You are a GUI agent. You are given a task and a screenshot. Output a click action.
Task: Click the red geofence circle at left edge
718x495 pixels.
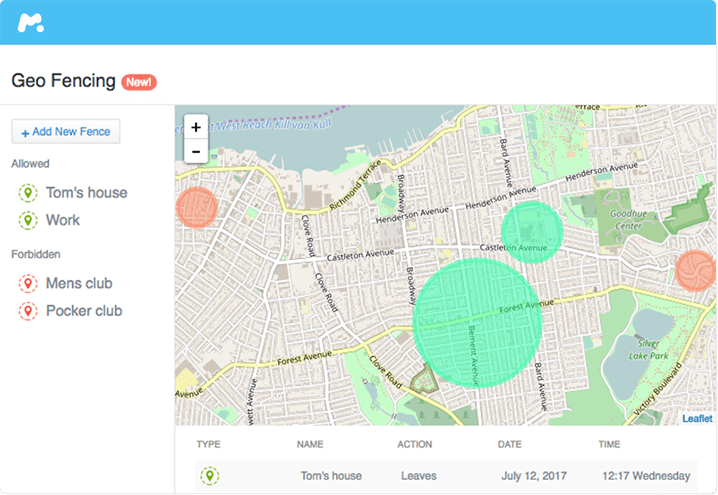coord(196,207)
